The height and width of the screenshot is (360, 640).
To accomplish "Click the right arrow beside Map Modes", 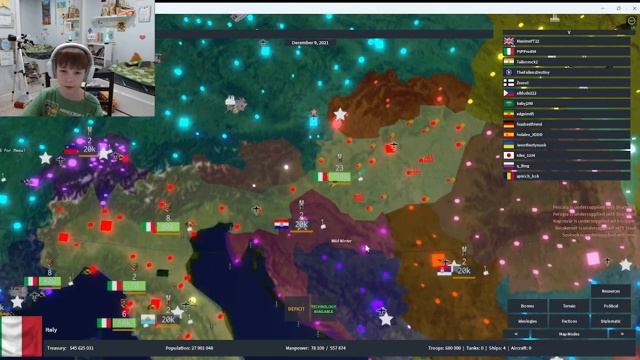I will (x=622, y=334).
